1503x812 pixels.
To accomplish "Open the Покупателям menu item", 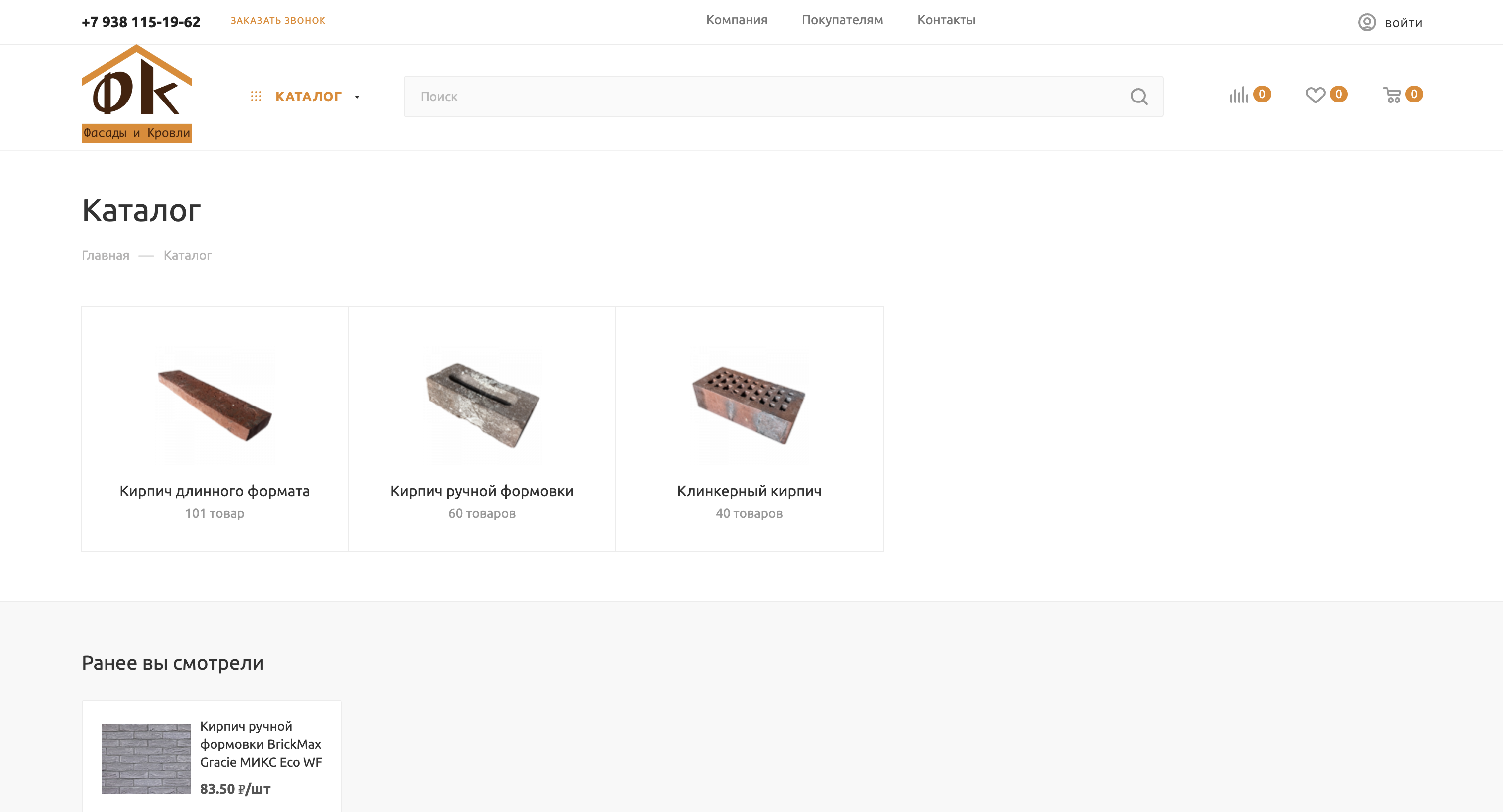I will coord(842,20).
